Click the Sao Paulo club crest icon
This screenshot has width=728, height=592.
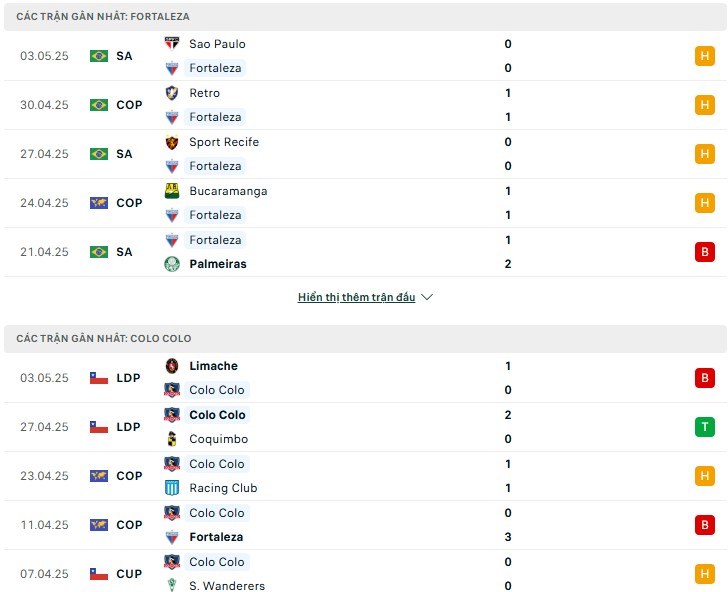point(172,44)
